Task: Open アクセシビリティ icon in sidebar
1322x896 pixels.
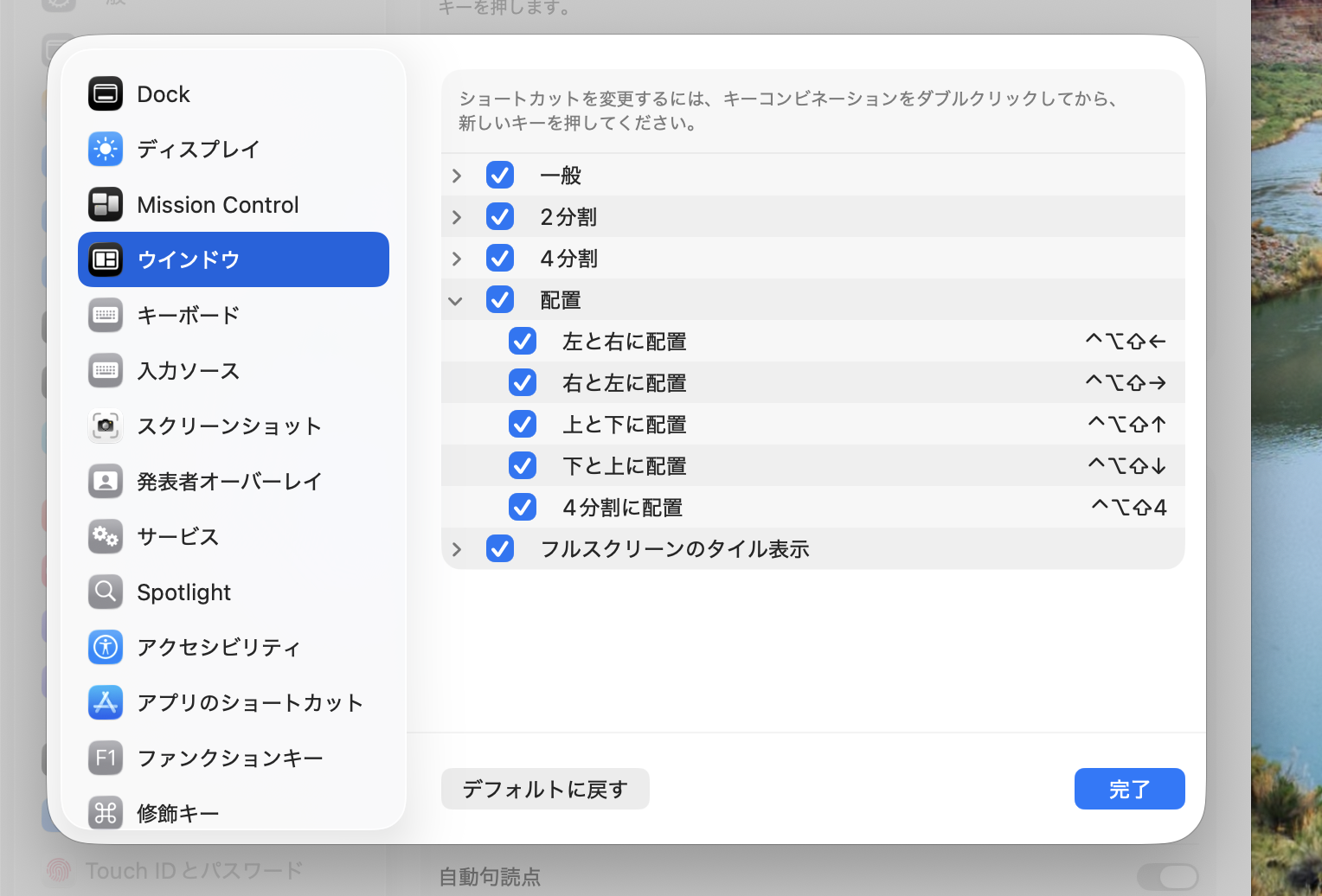Action: coord(106,647)
